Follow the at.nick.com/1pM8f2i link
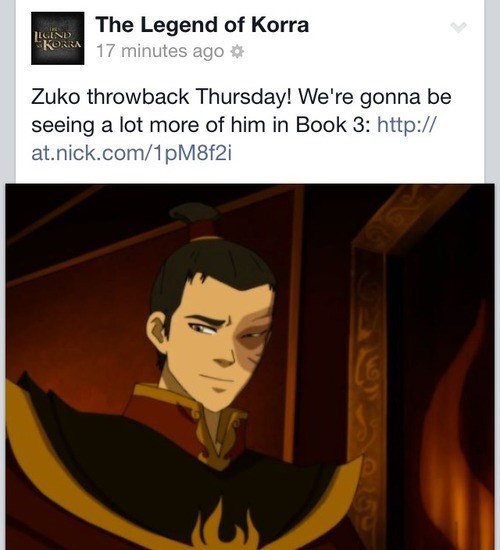Screen dimensions: 500x550 (132, 153)
